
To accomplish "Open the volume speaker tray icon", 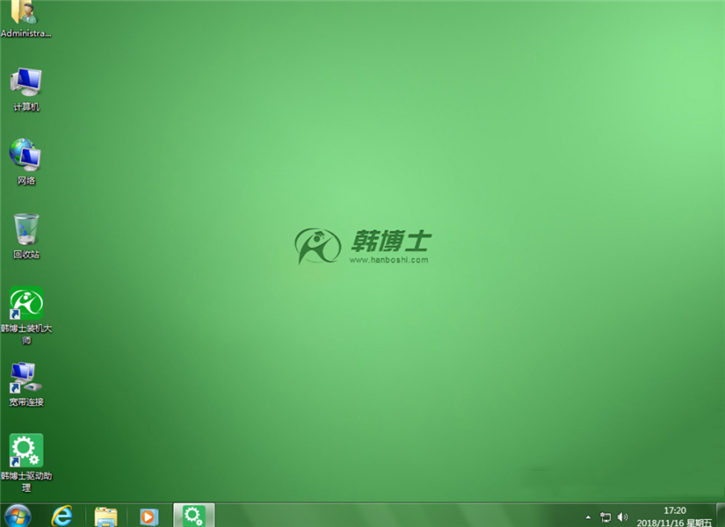I will point(622,517).
